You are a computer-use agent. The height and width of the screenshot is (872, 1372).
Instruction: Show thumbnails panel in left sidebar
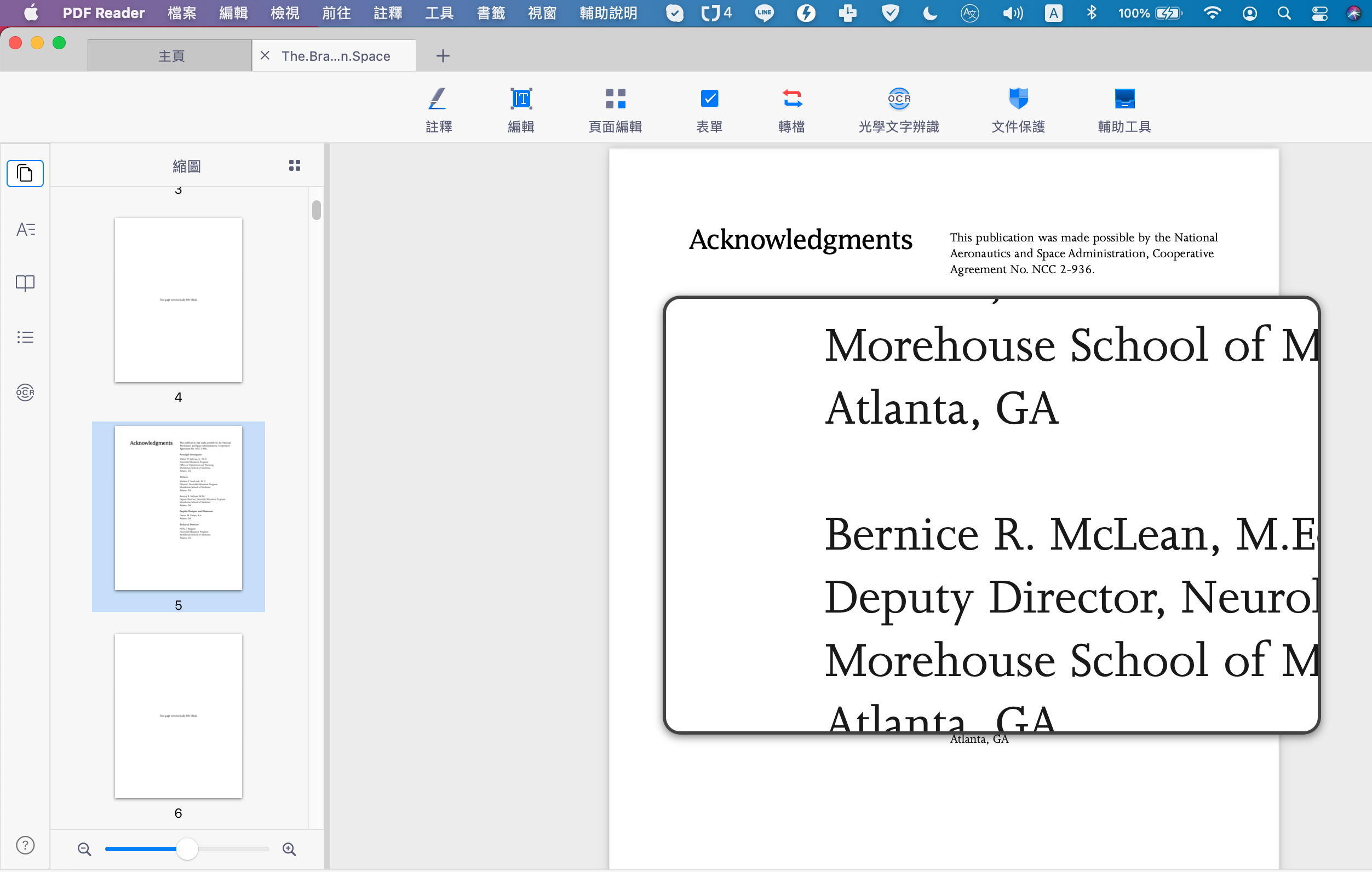[x=25, y=173]
